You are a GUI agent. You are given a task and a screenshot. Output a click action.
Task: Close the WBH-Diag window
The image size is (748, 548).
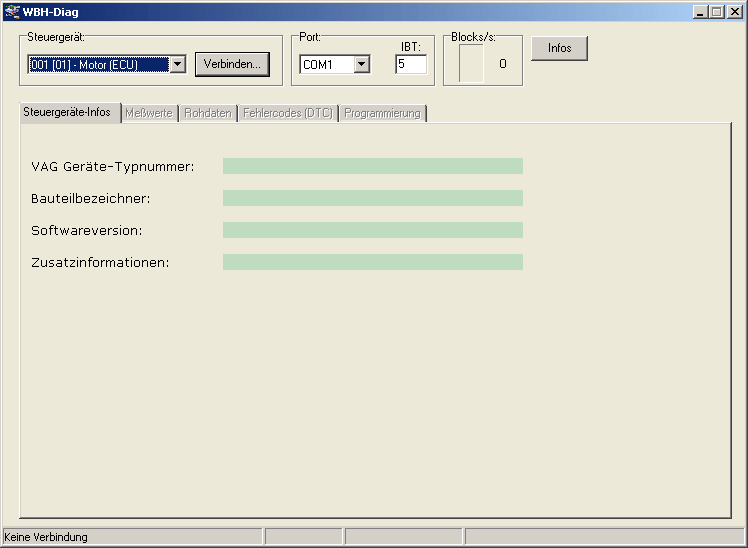(x=733, y=12)
